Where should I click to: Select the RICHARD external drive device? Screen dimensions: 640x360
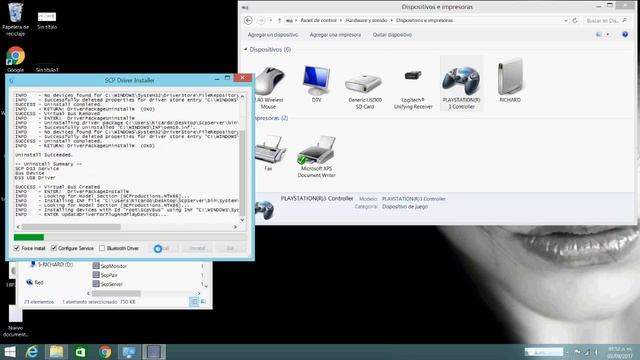click(x=510, y=80)
